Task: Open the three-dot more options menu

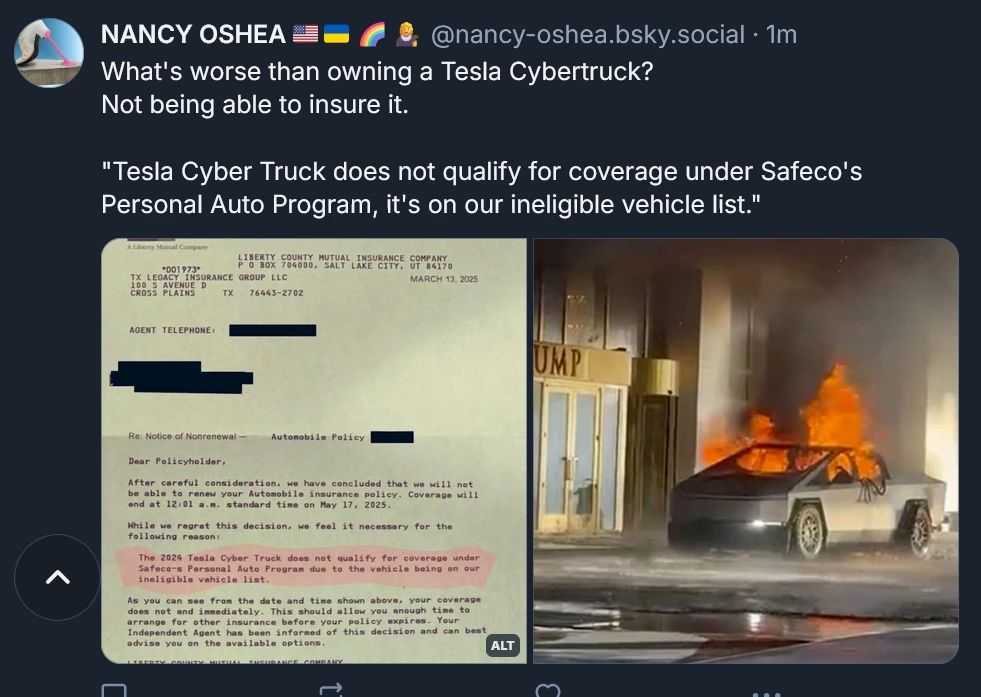Action: tap(766, 693)
